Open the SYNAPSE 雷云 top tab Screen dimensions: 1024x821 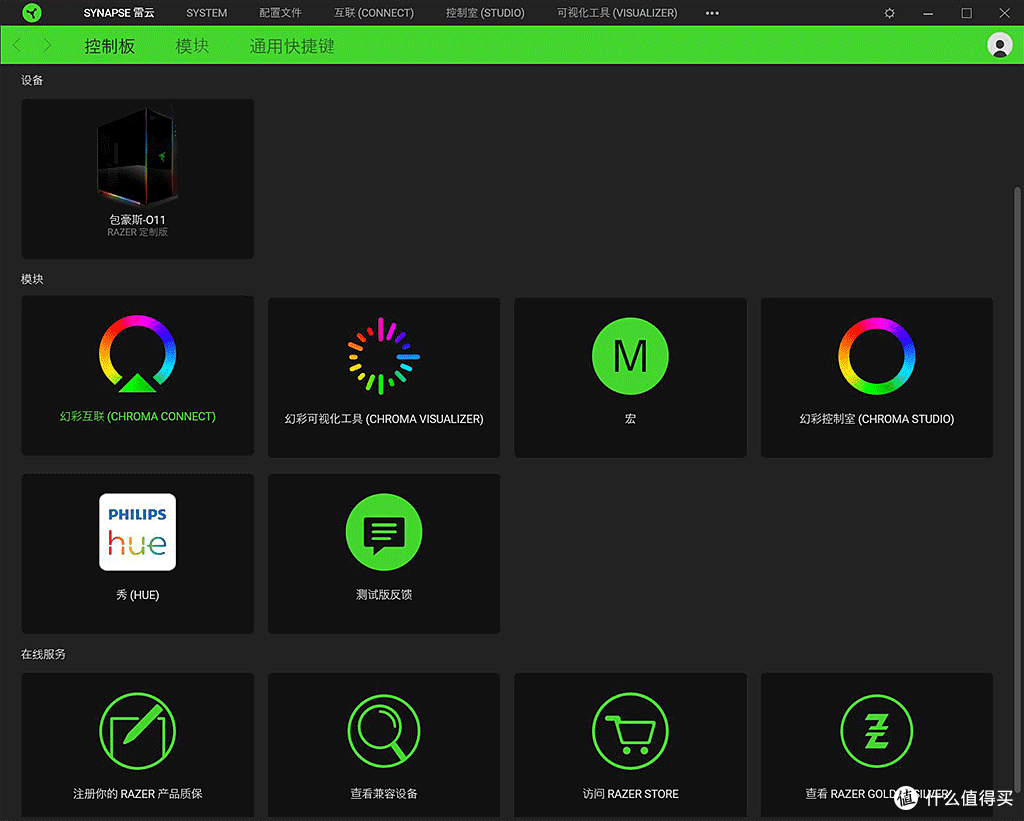coord(119,13)
